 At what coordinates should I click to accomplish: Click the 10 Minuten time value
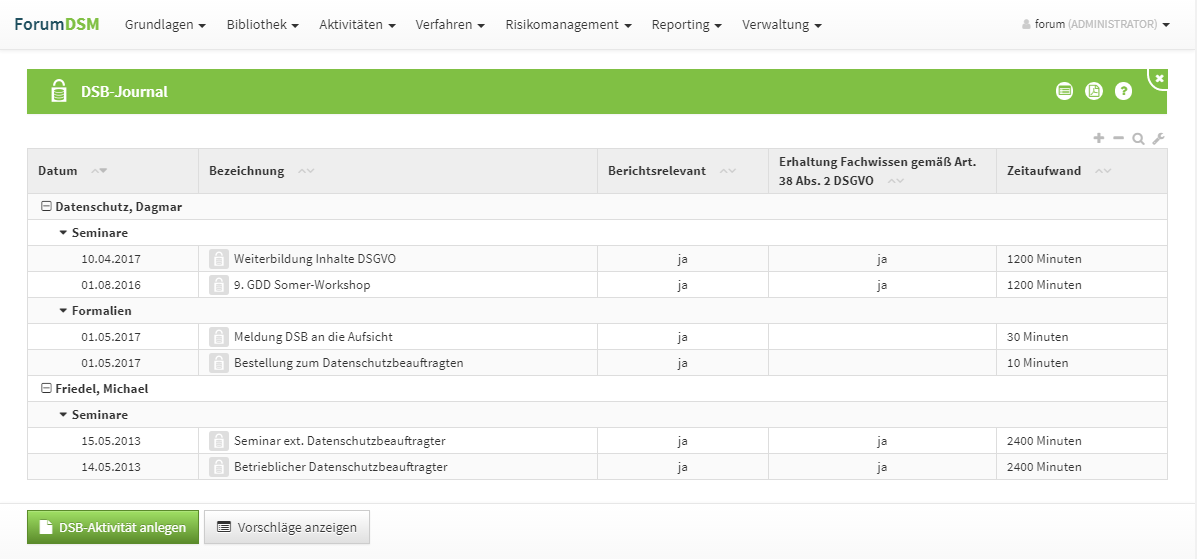(x=1037, y=363)
